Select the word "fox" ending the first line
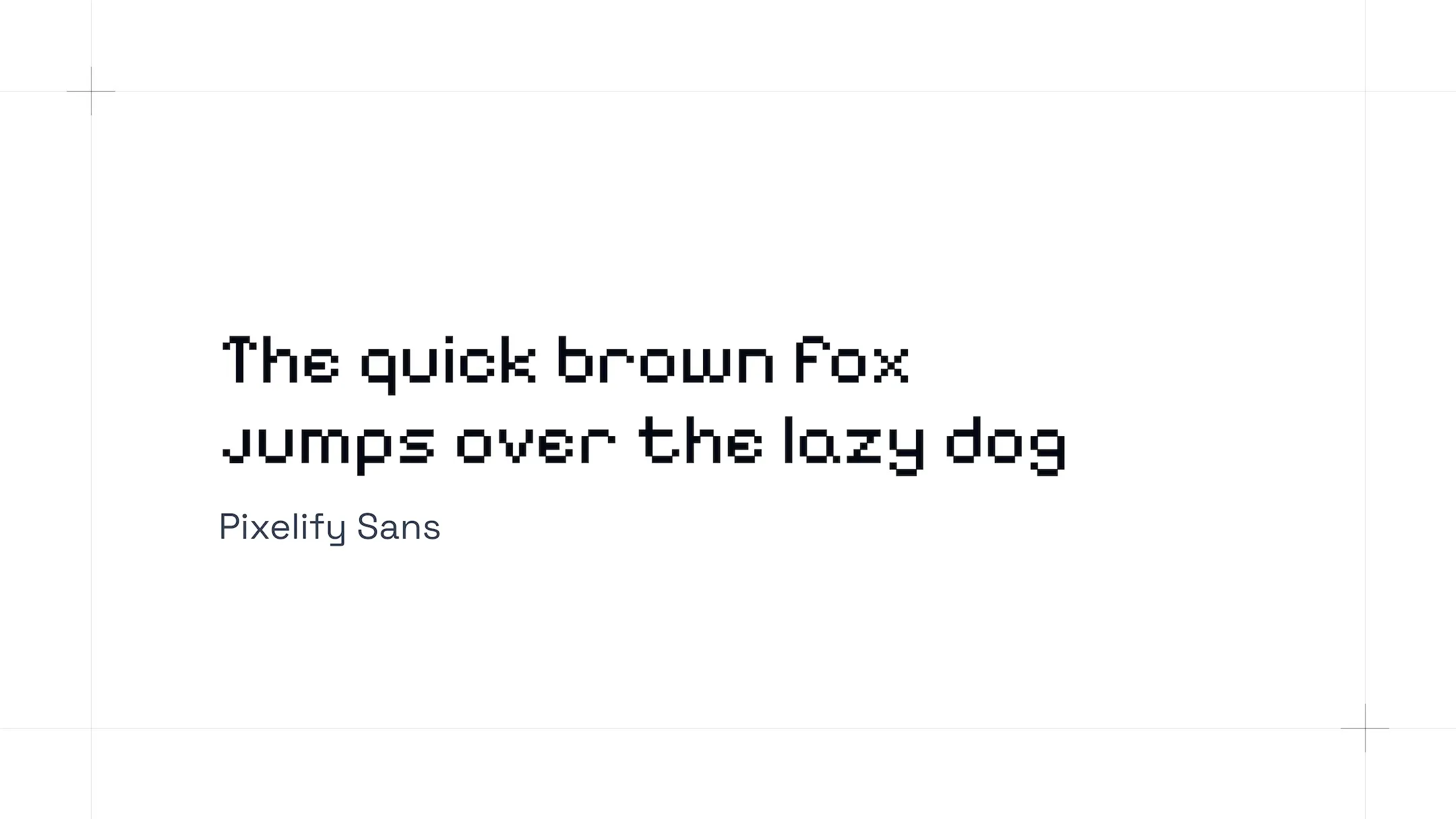 pos(852,360)
